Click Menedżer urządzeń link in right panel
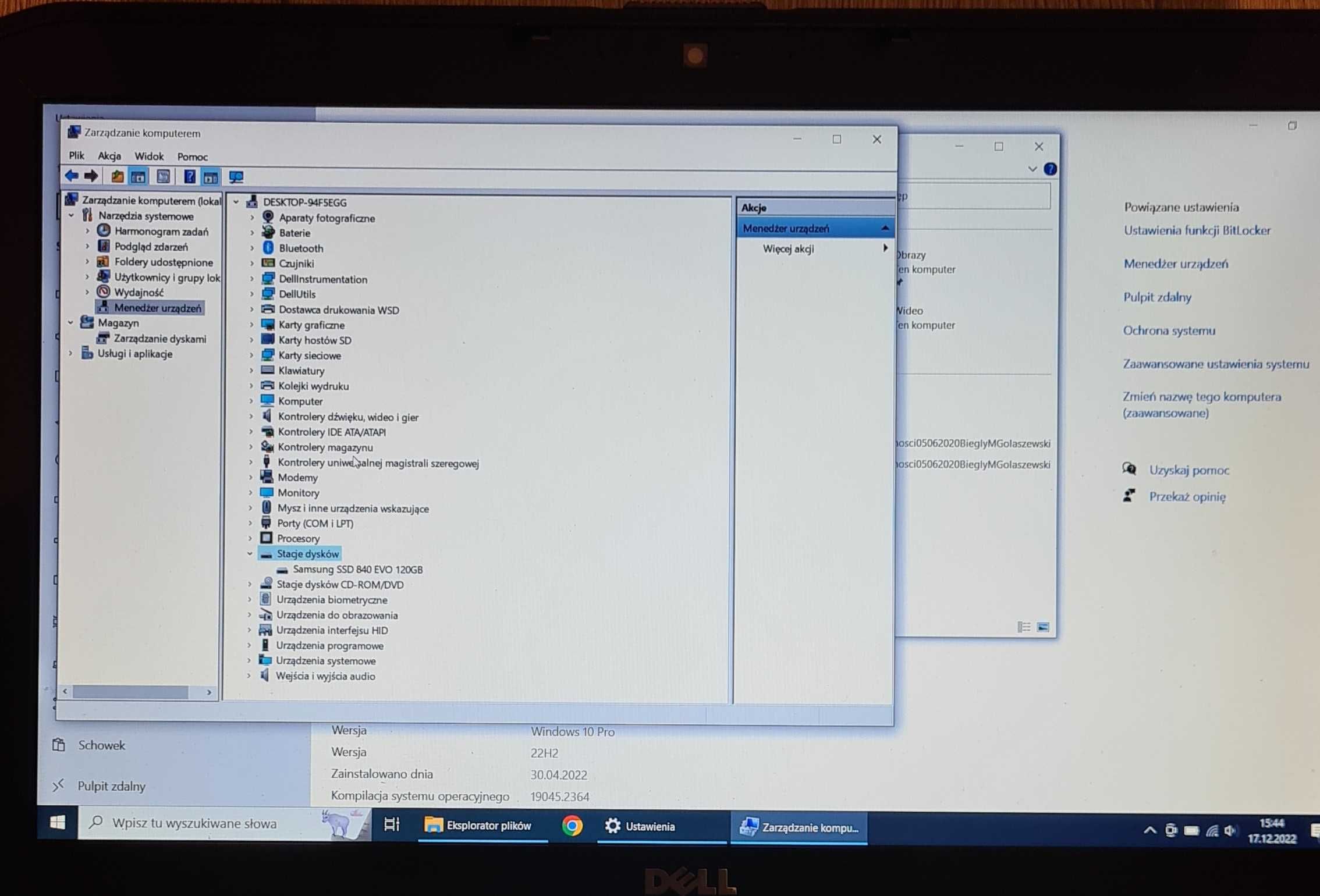 [1175, 263]
